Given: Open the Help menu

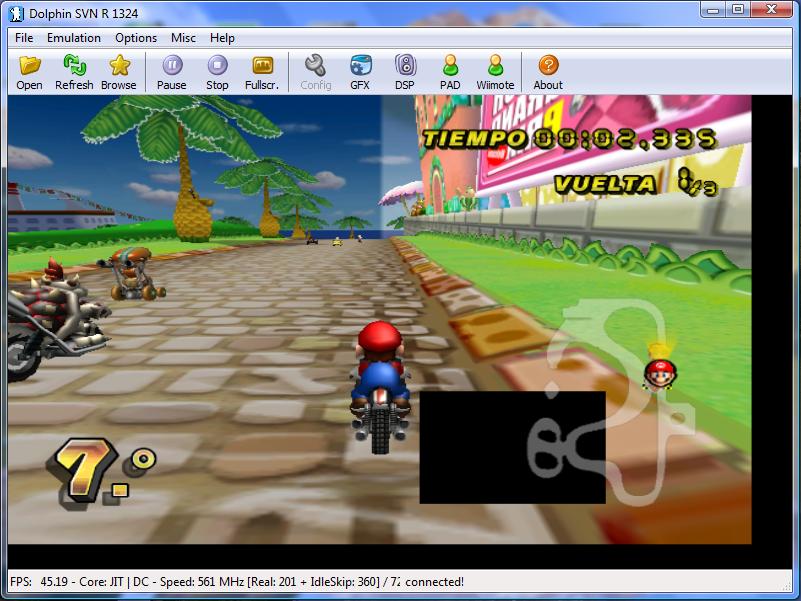Looking at the screenshot, I should 222,38.
